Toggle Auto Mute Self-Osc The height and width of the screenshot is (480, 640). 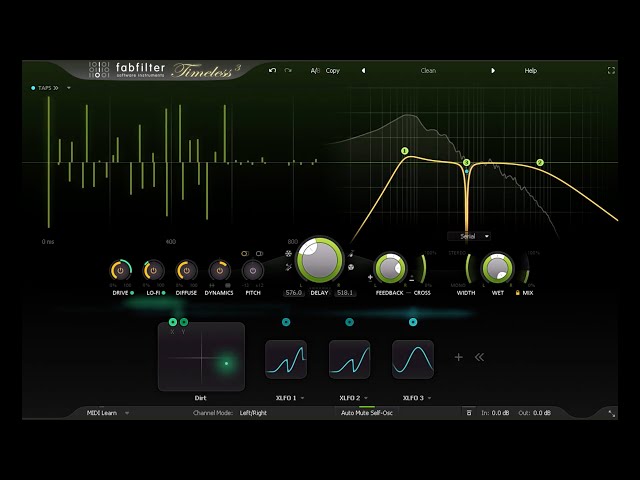pyautogui.click(x=367, y=413)
